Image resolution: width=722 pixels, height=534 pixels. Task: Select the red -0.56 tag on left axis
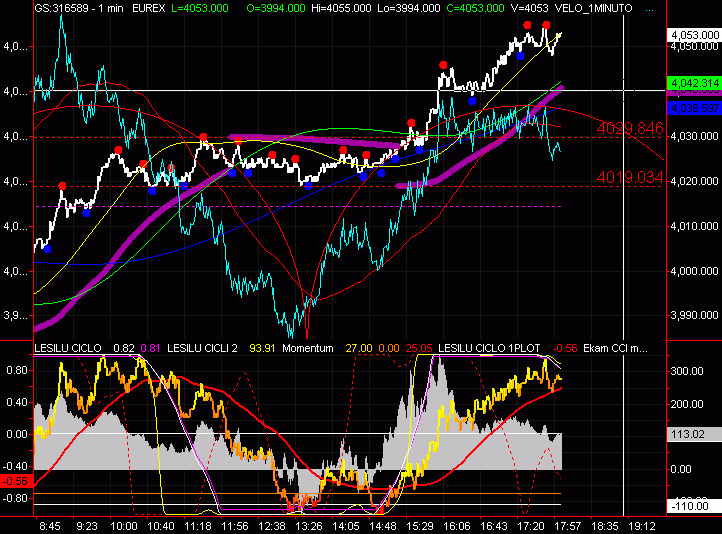(x=17, y=481)
